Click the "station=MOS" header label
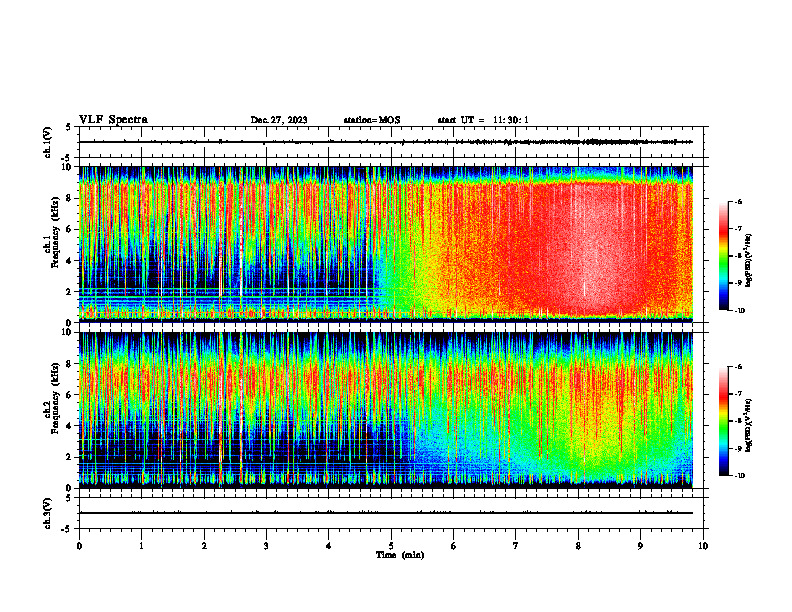The height and width of the screenshot is (612, 792). pyautogui.click(x=372, y=120)
